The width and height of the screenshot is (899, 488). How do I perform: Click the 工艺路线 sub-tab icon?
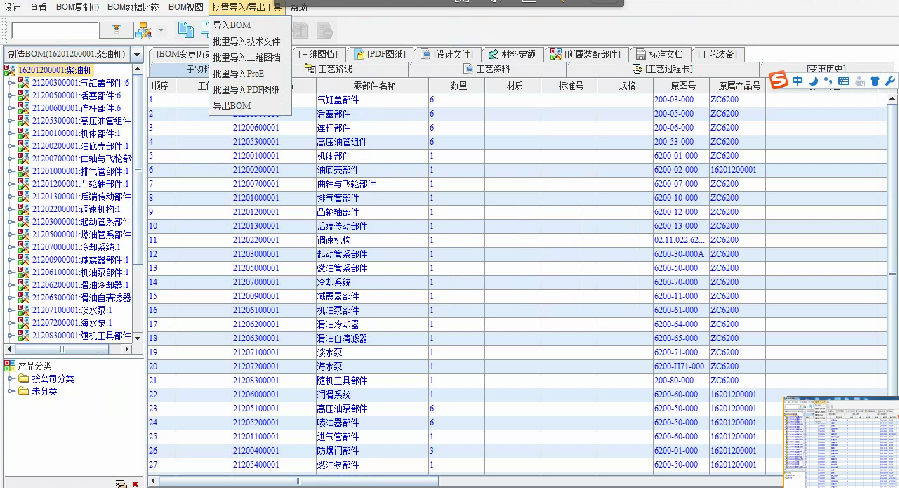[x=310, y=69]
